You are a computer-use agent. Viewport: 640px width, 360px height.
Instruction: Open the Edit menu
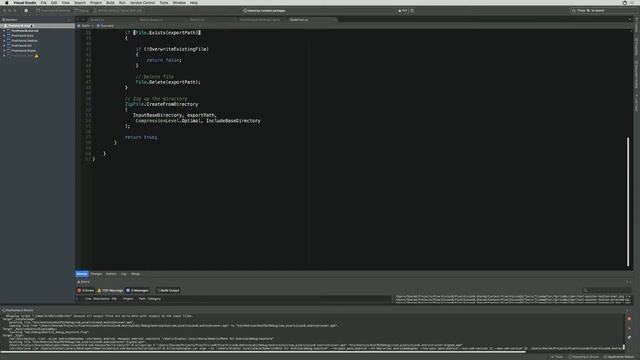click(x=54, y=2)
